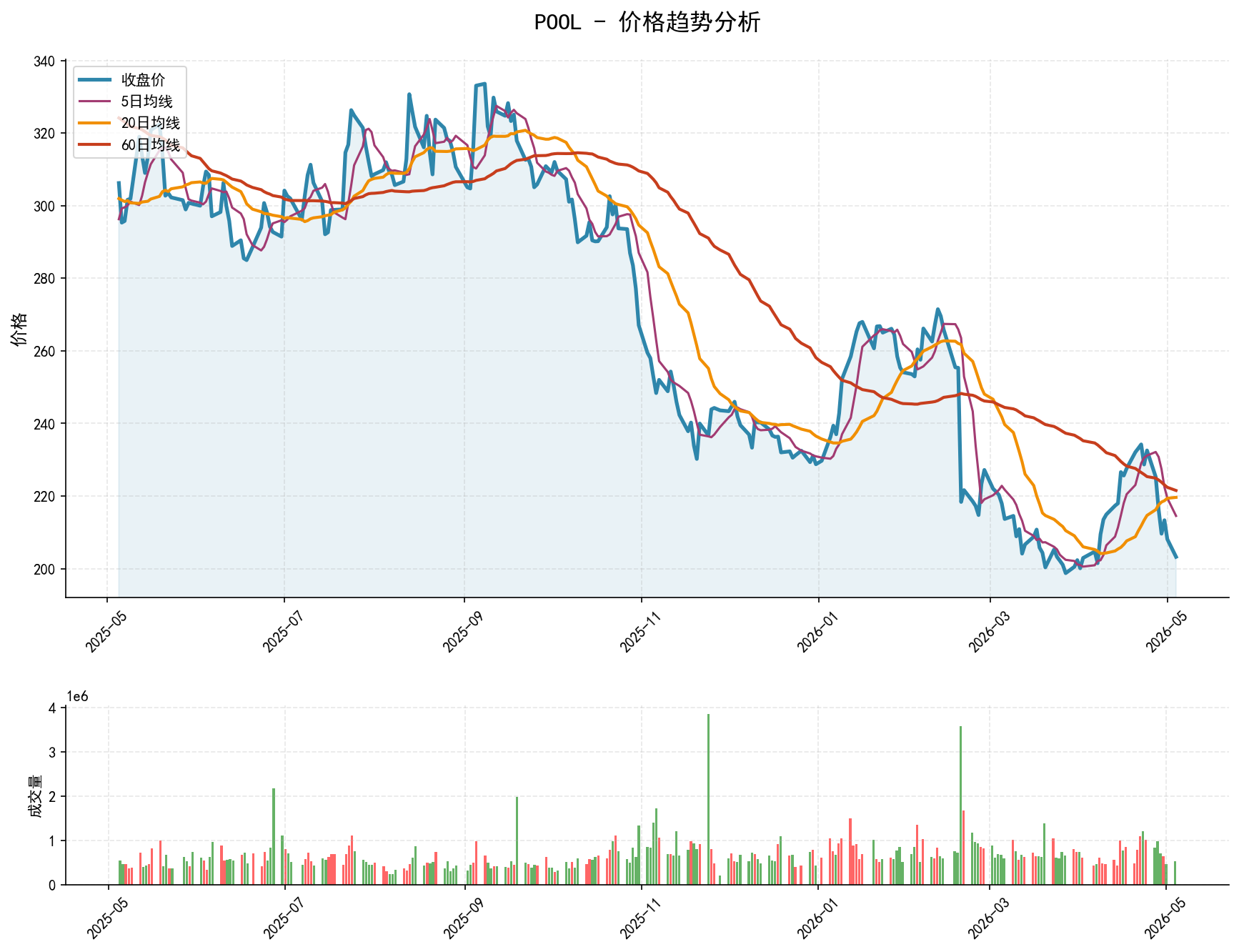
Task: Click the legend entry 收盘价
Action: point(143,79)
